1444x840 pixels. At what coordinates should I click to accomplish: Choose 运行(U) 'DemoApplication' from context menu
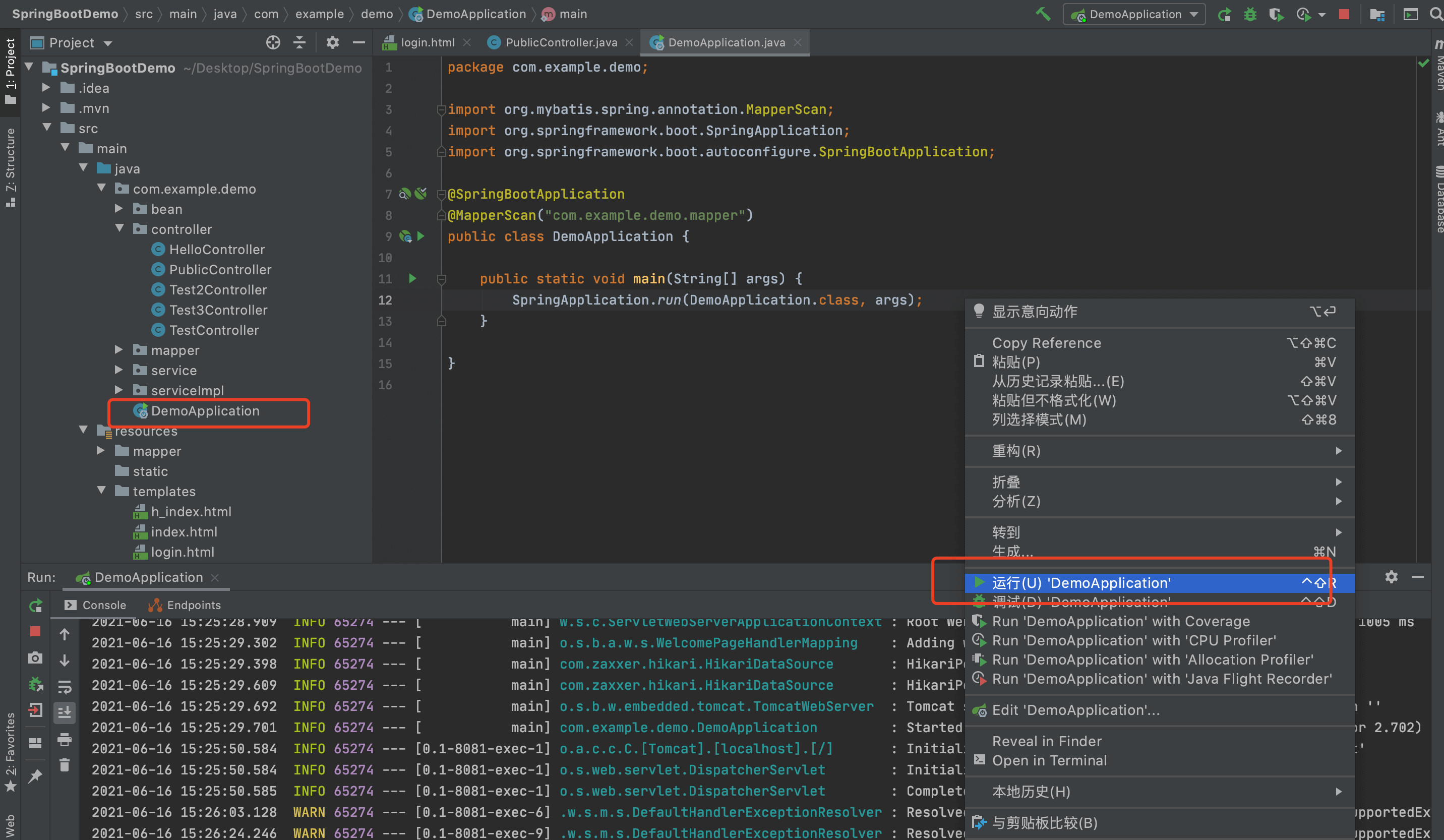click(1159, 583)
